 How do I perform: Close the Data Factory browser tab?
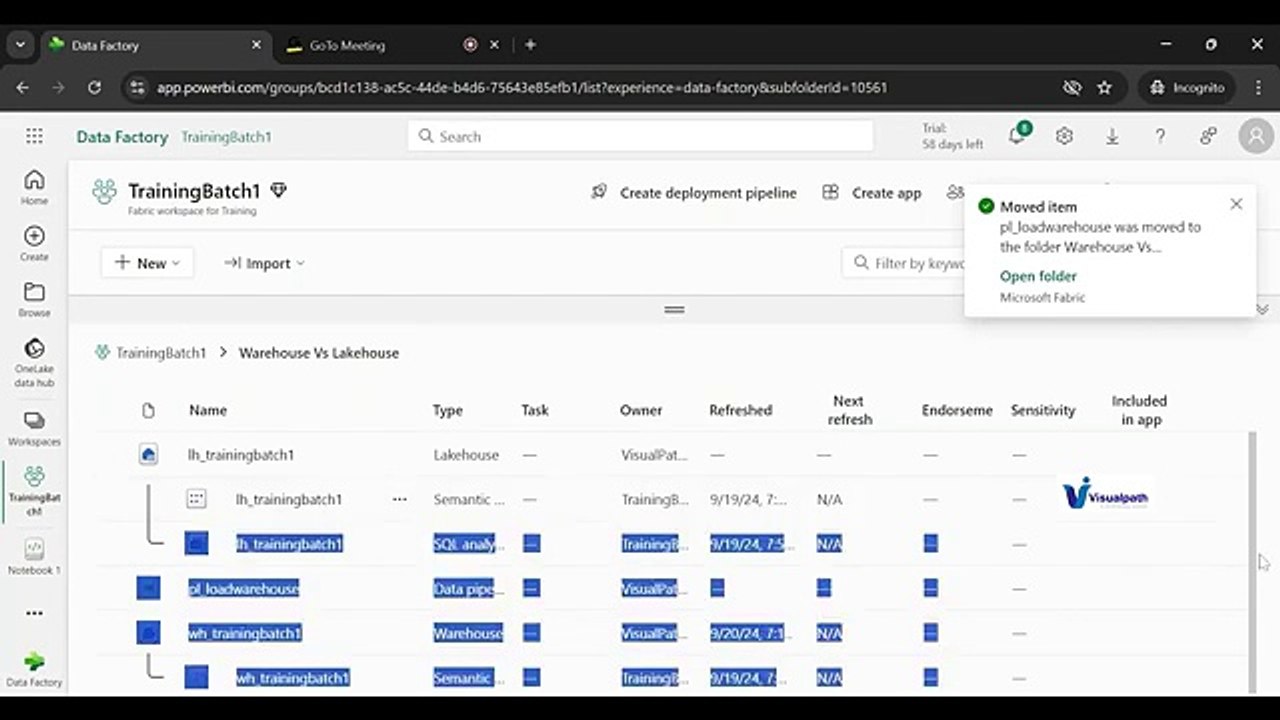click(x=256, y=45)
